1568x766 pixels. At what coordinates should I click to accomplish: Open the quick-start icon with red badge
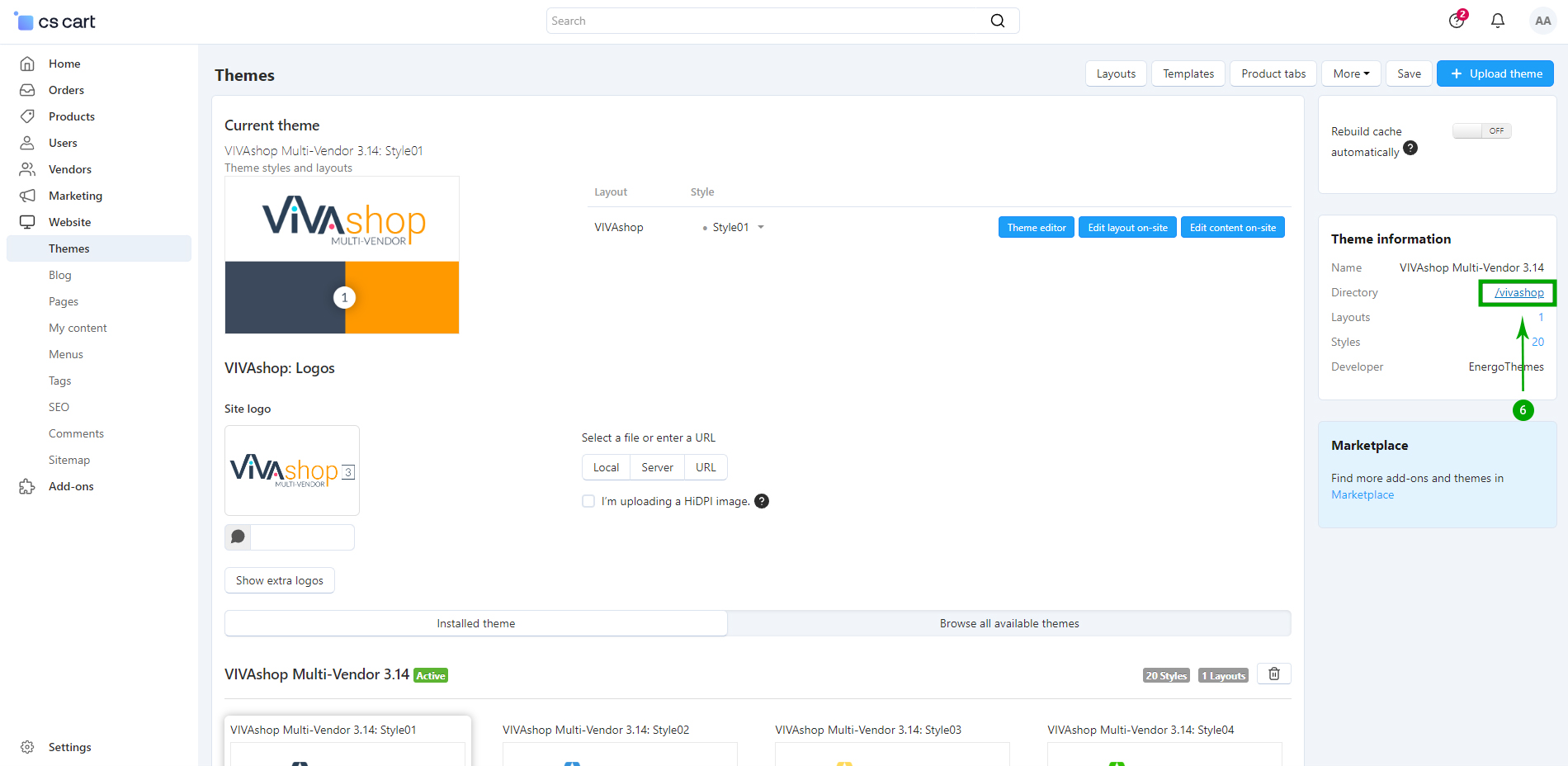1457,21
